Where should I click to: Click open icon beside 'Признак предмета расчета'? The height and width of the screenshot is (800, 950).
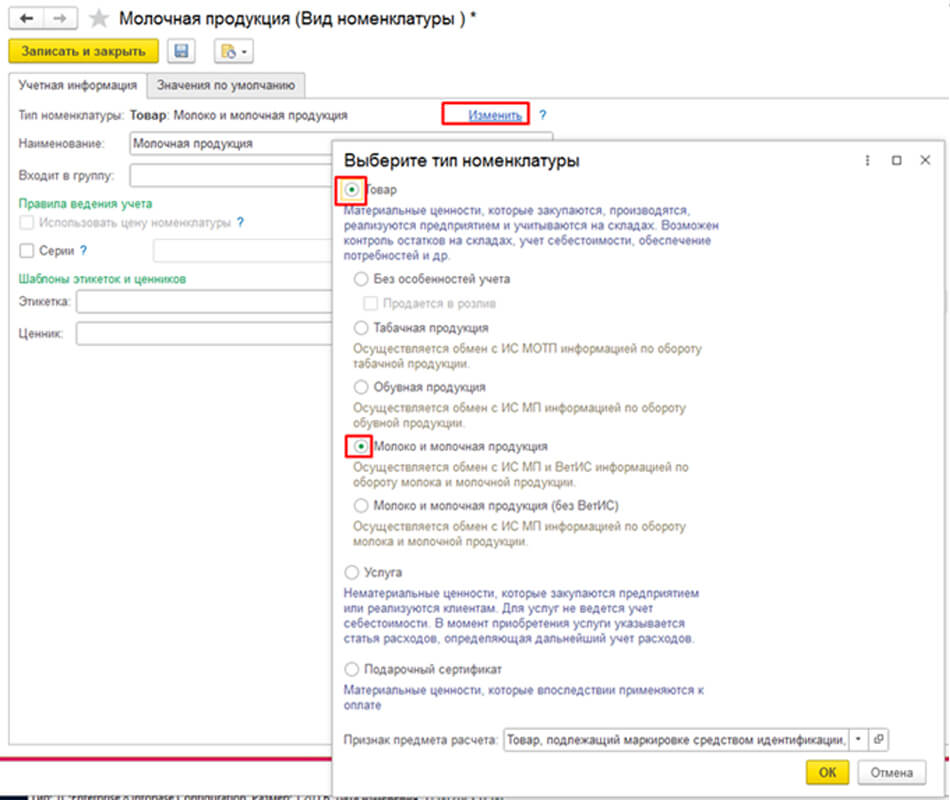[x=878, y=739]
